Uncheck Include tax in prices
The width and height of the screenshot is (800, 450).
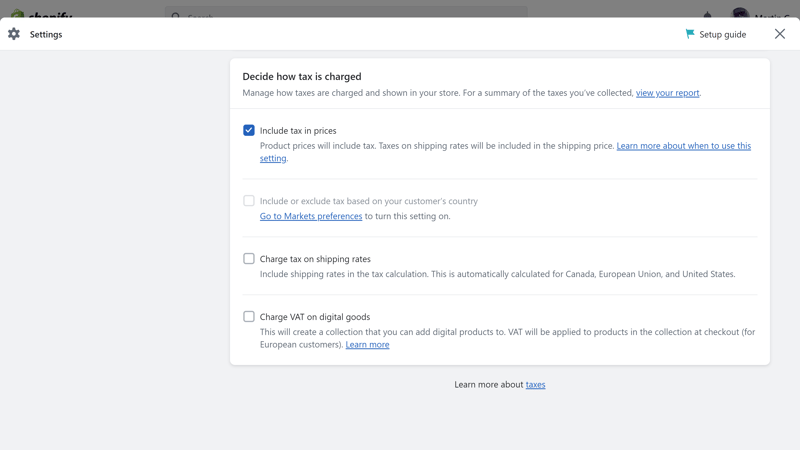[248, 130]
